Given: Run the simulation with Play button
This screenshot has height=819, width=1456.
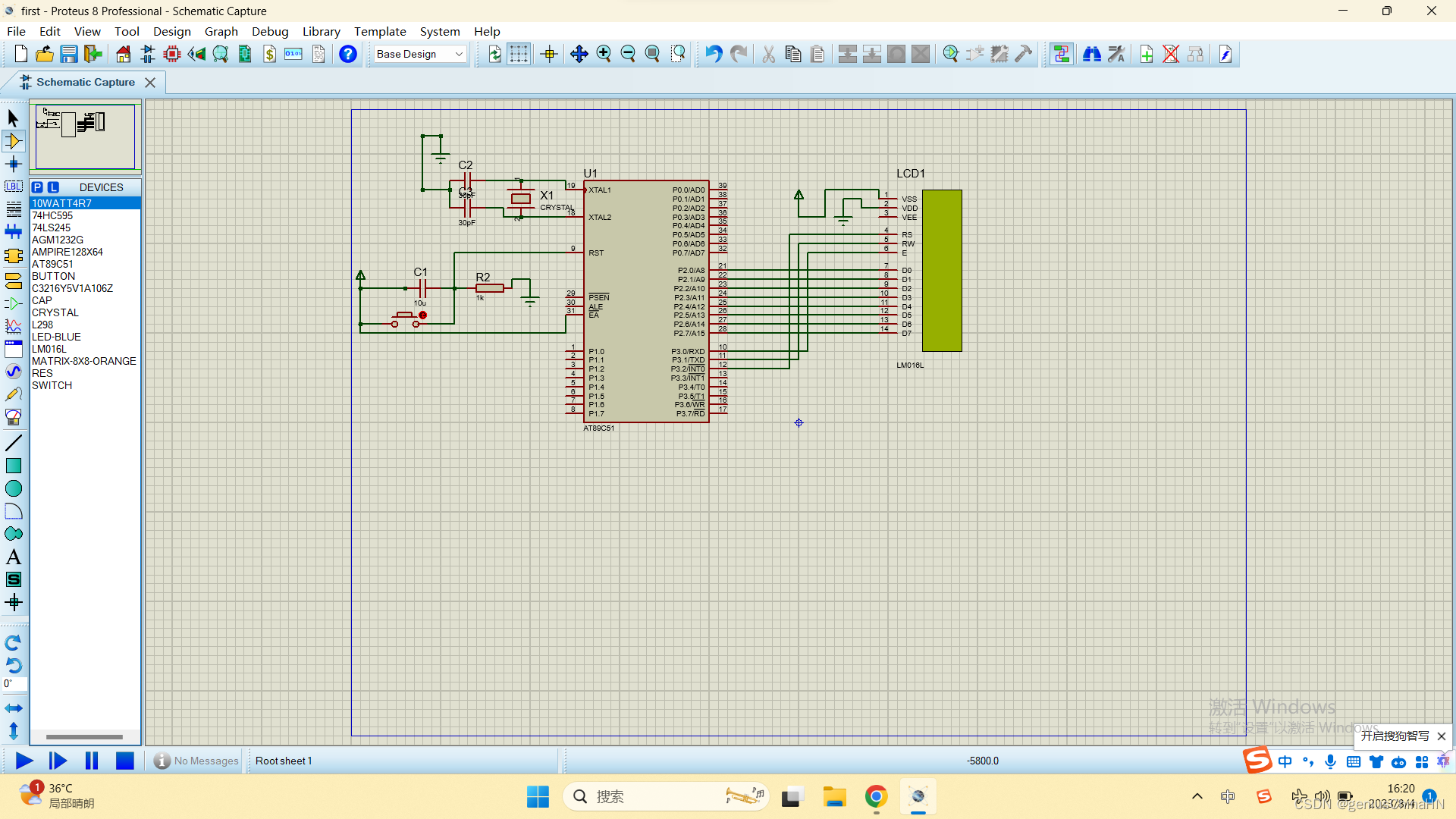Looking at the screenshot, I should [x=24, y=761].
